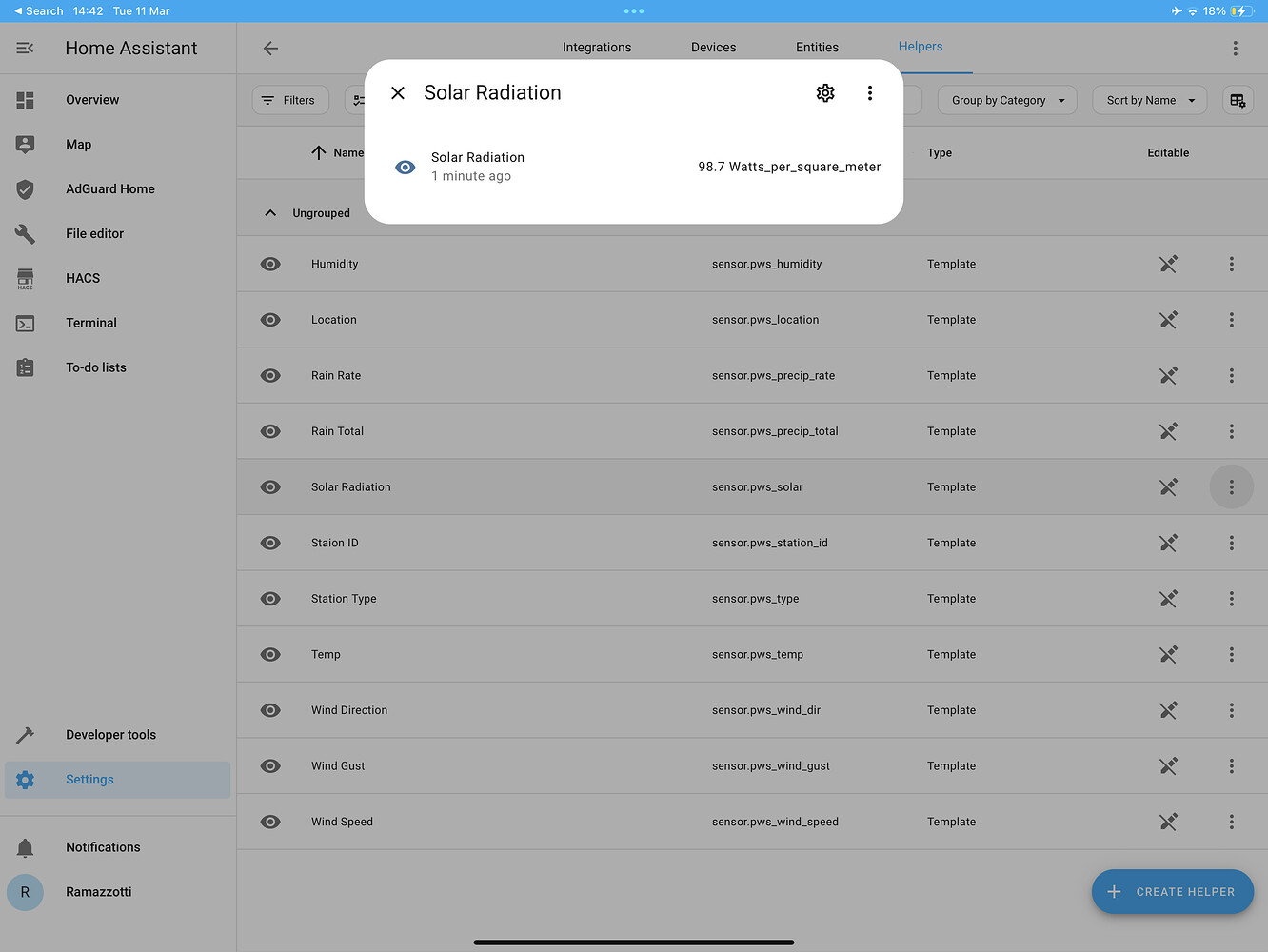Open the Map view in the sidebar
This screenshot has height=952, width=1268.
[x=79, y=144]
